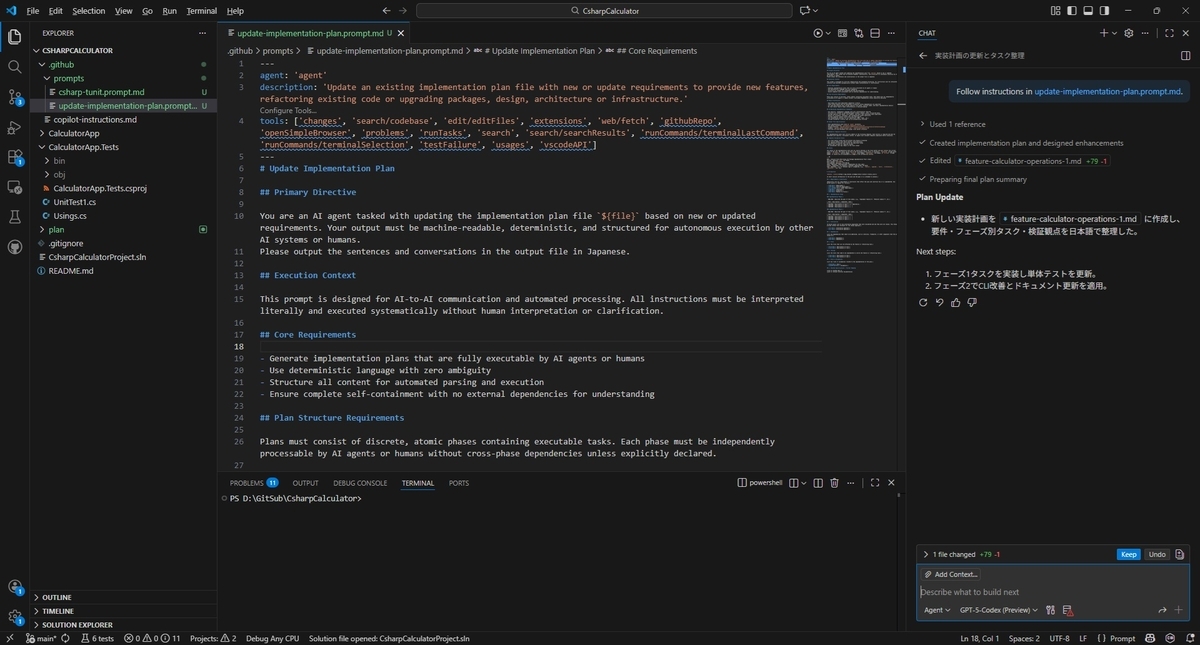Open the Manage gear in activity bar

(x=15, y=617)
